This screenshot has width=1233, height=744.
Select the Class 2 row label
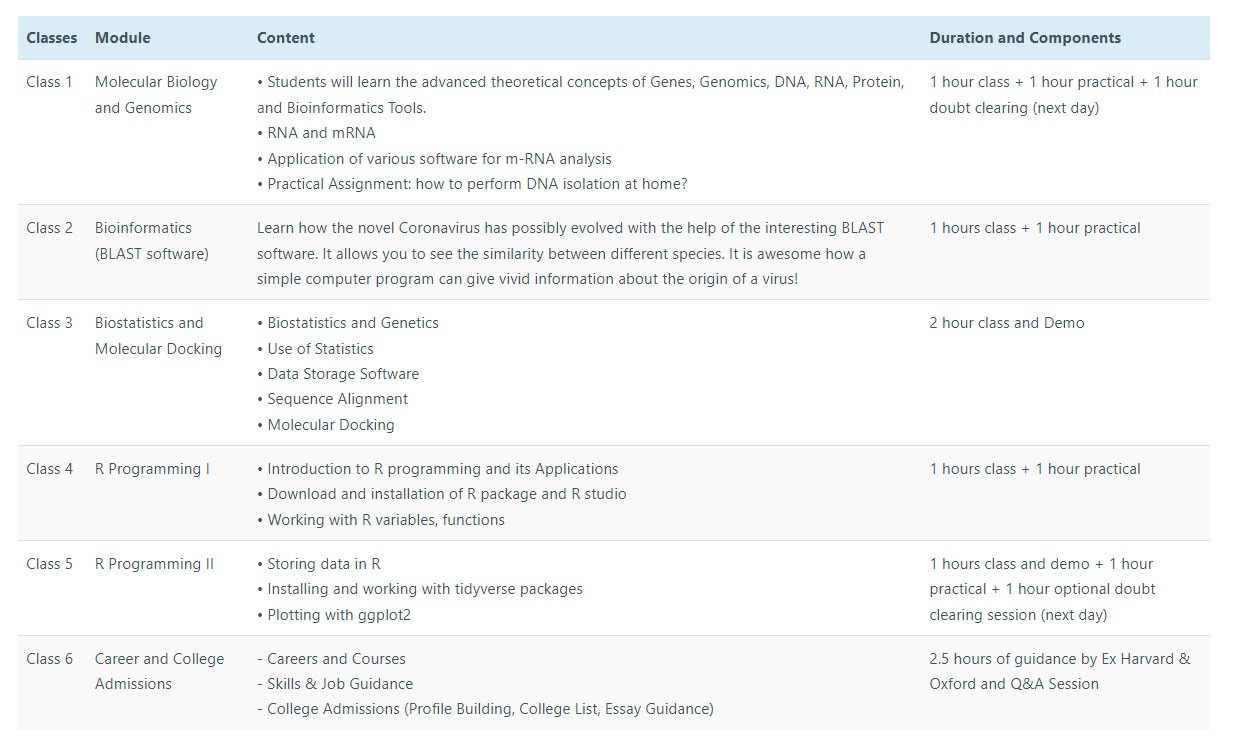tap(49, 228)
